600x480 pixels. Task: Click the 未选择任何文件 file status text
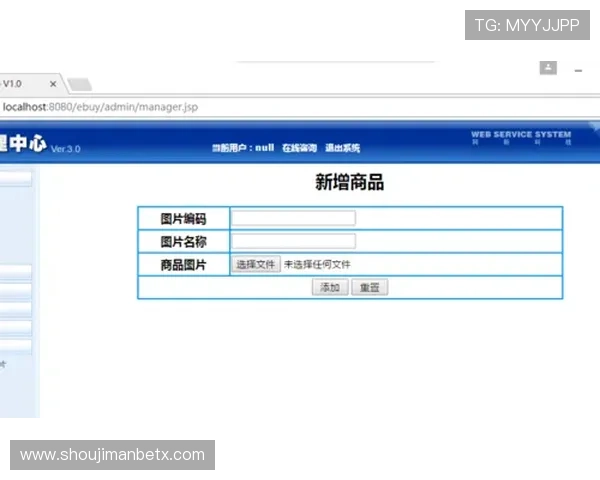(x=317, y=264)
